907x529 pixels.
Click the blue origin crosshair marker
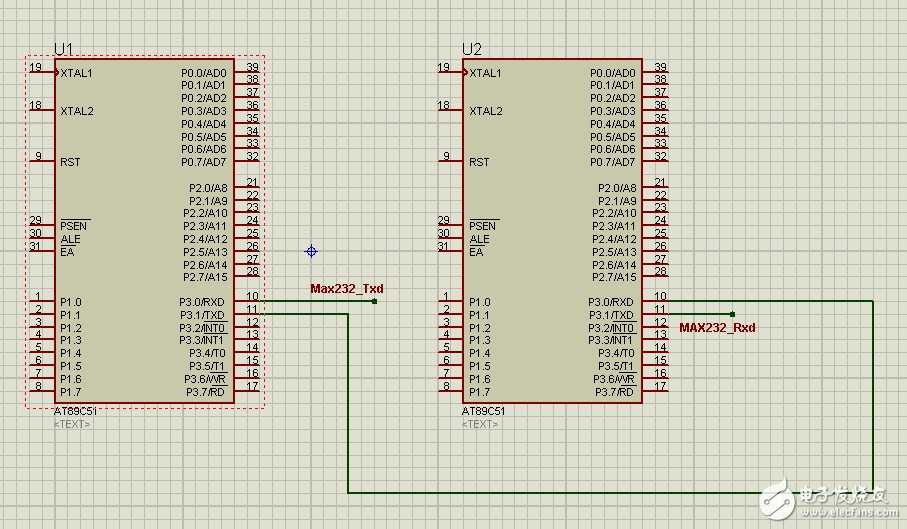click(x=311, y=251)
